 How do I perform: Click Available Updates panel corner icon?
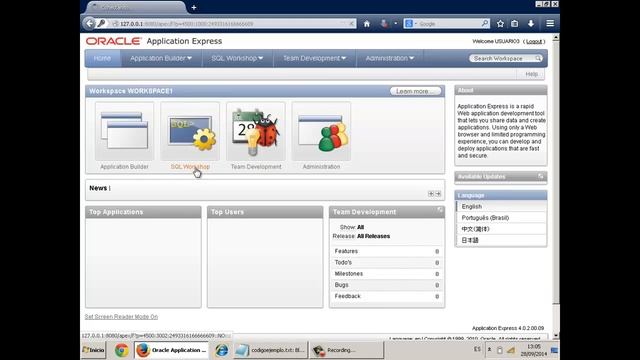tap(541, 176)
